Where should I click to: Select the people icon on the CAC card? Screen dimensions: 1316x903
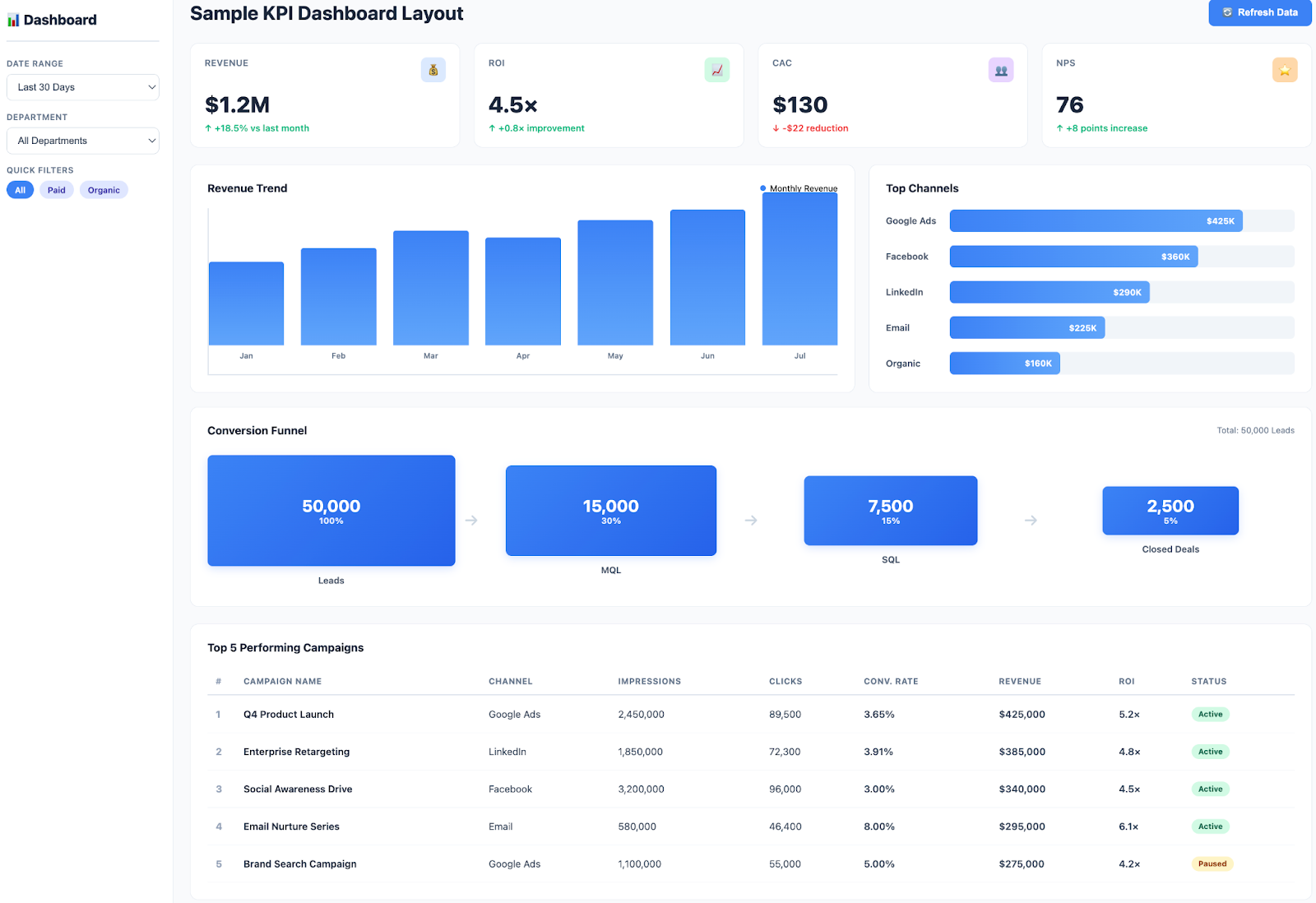pyautogui.click(x=1001, y=70)
